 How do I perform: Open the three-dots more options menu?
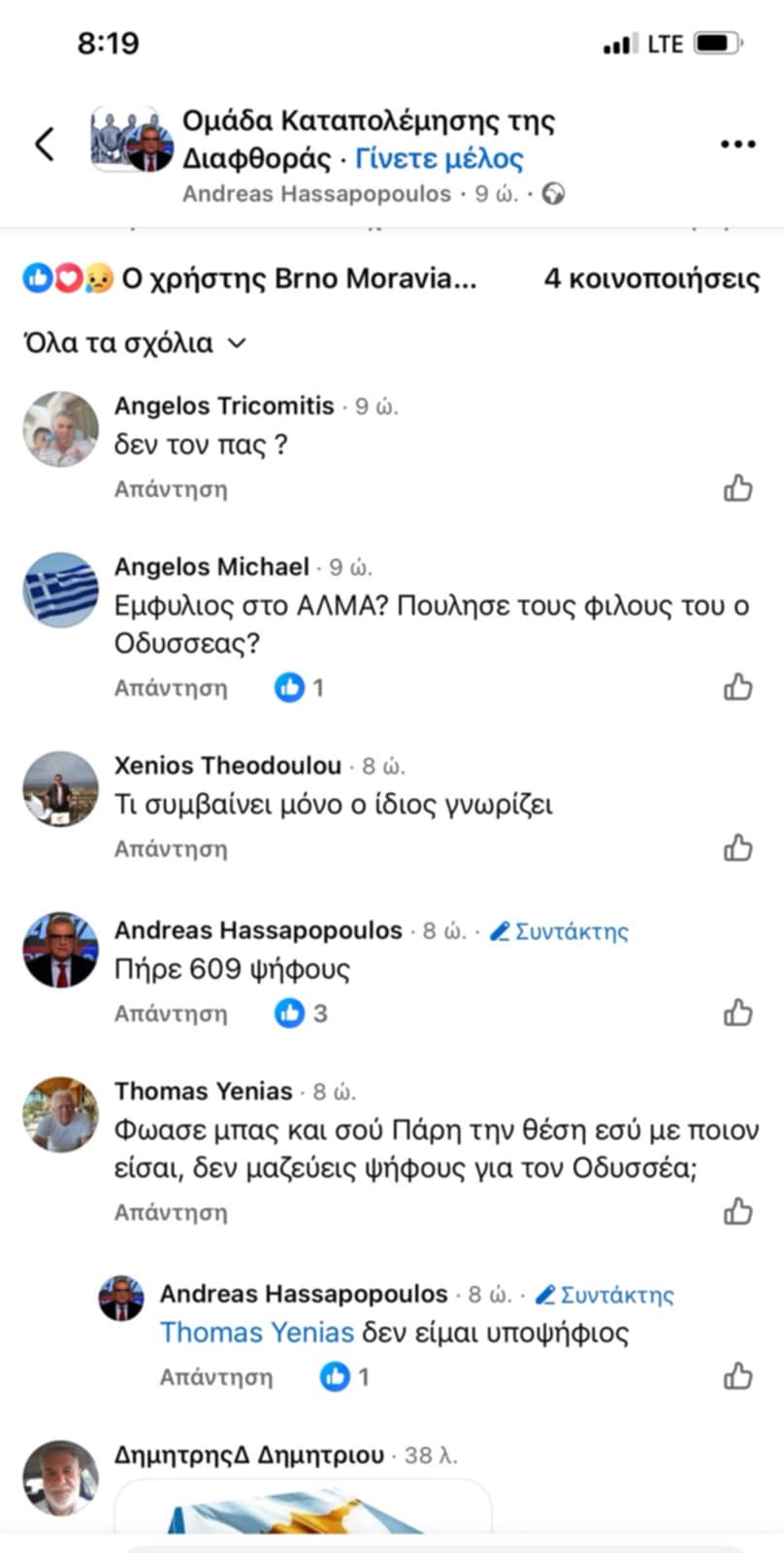click(737, 145)
